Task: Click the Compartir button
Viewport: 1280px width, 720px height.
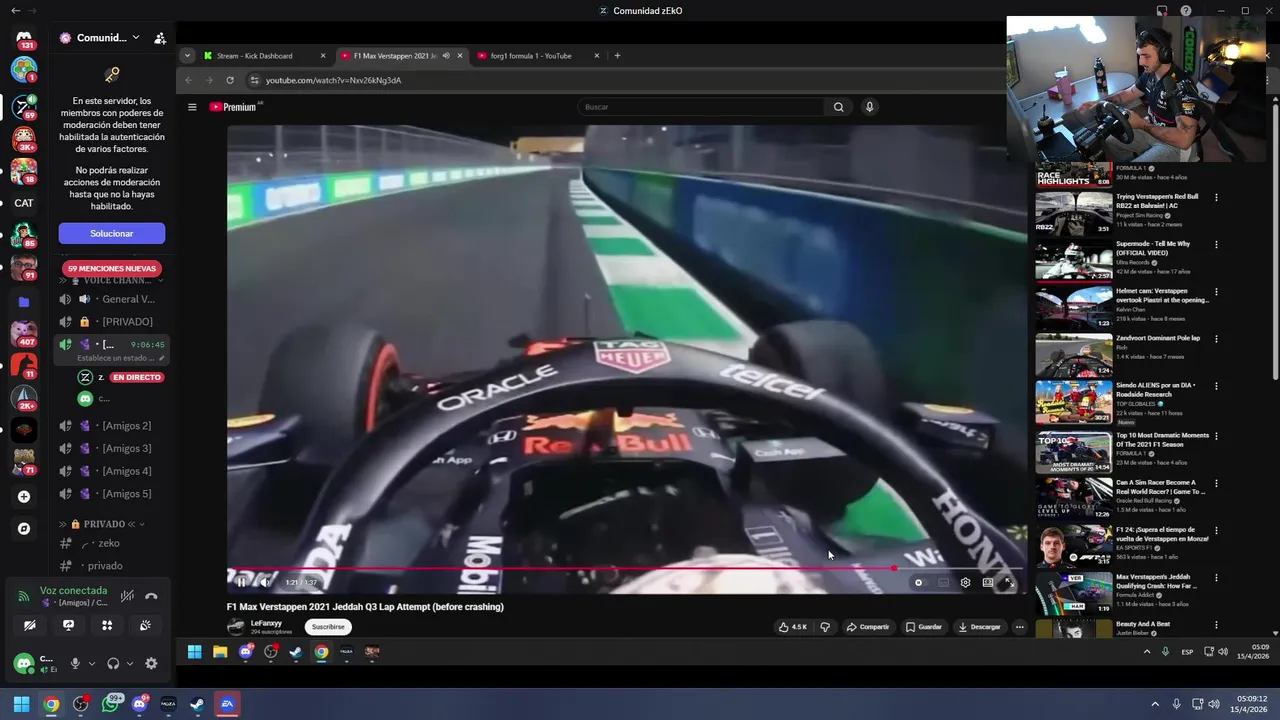Action: click(868, 627)
